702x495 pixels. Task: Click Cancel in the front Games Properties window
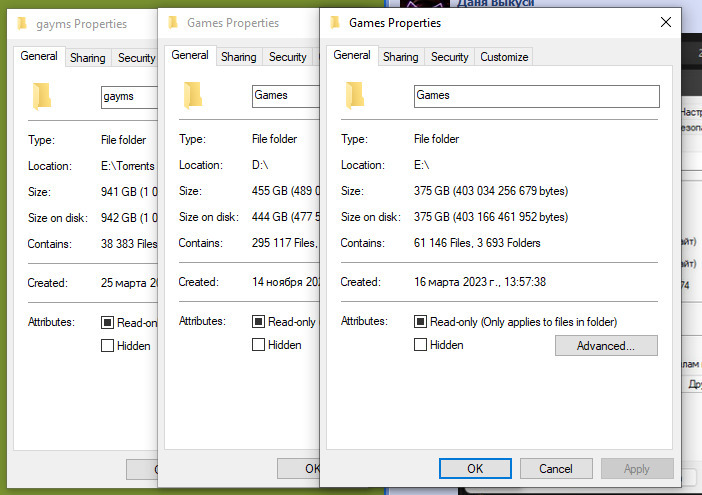556,469
